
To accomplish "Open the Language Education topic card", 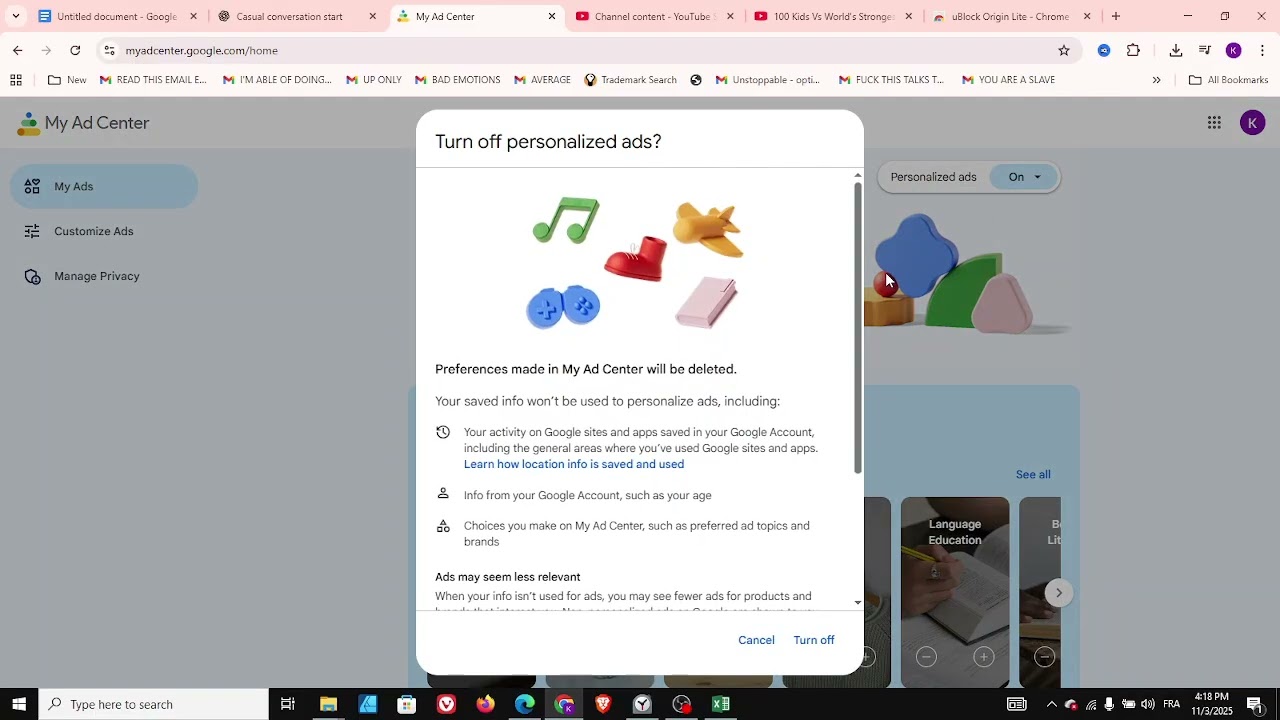I will click(x=955, y=592).
